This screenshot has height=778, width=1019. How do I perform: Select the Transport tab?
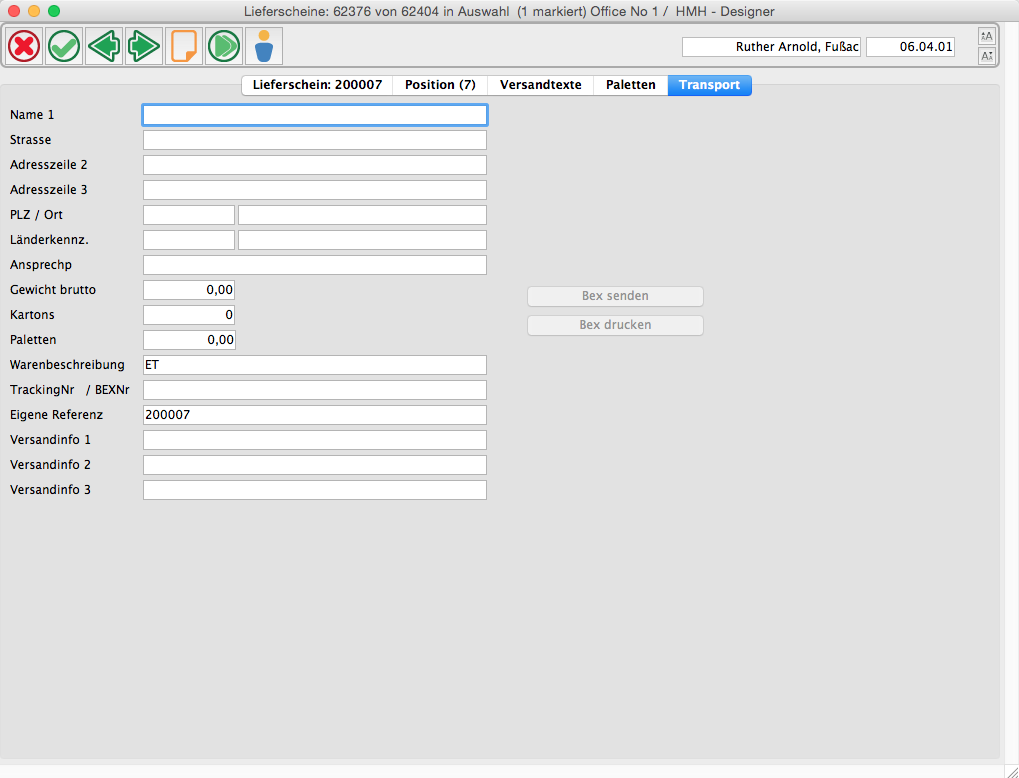coord(709,85)
